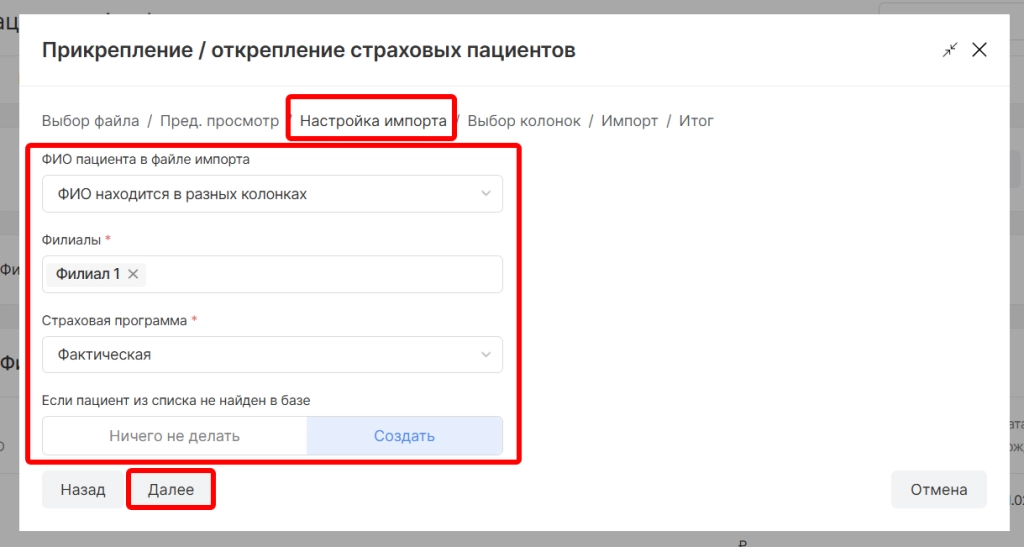This screenshot has width=1024, height=547.
Task: Open the Итог step
Action: coord(696,121)
